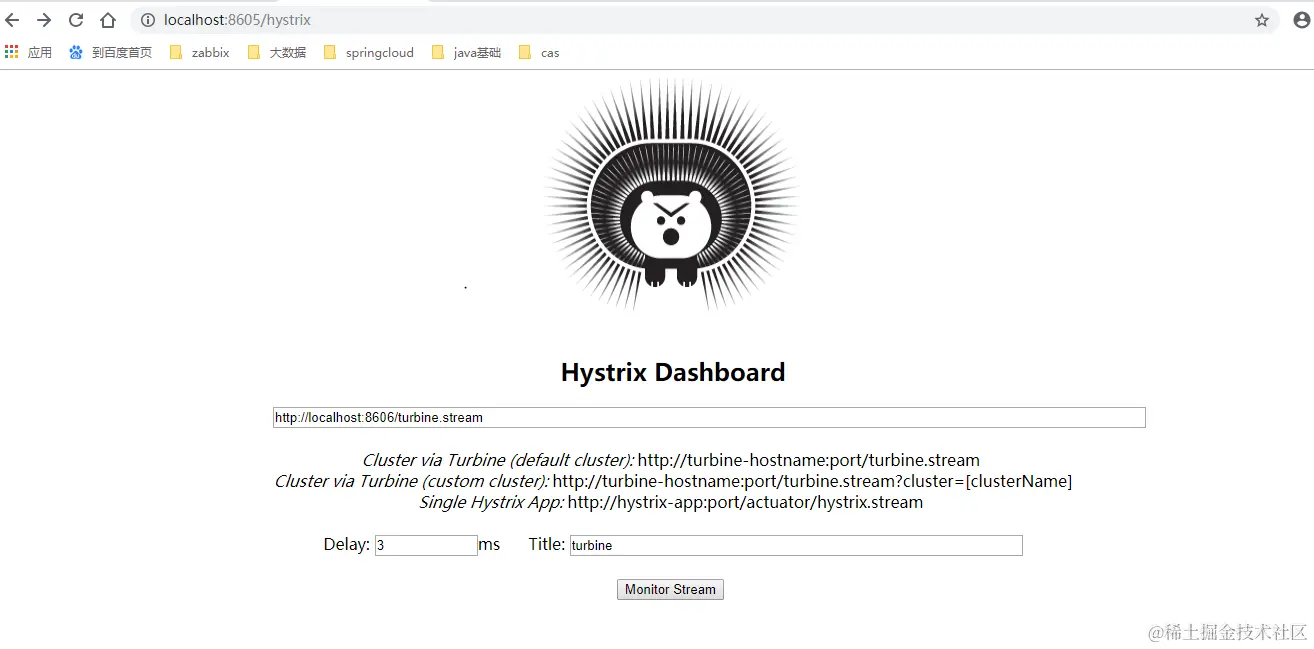The height and width of the screenshot is (649, 1314).
Task: Click the Title field containing turbine
Action: 796,546
